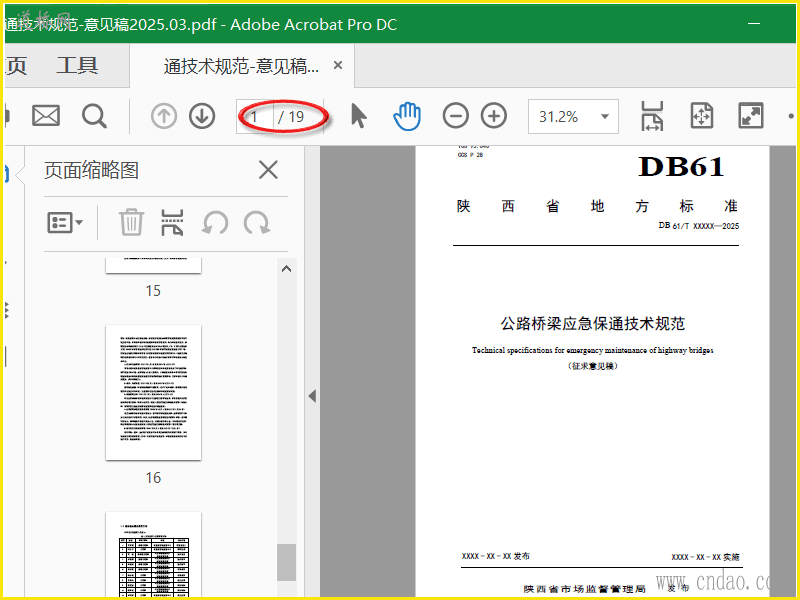Activate the hand pan tool
The height and width of the screenshot is (600, 800).
click(407, 116)
